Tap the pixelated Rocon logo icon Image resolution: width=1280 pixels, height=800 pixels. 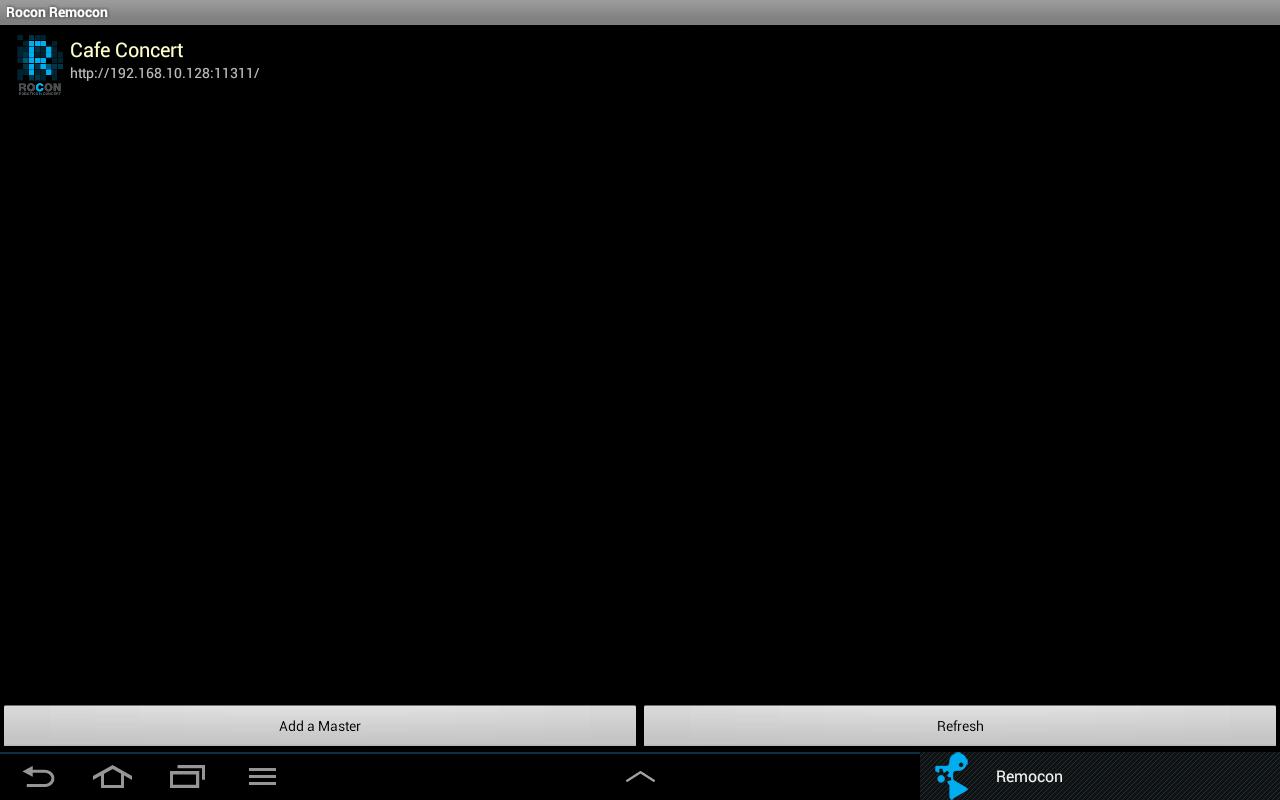click(x=39, y=58)
